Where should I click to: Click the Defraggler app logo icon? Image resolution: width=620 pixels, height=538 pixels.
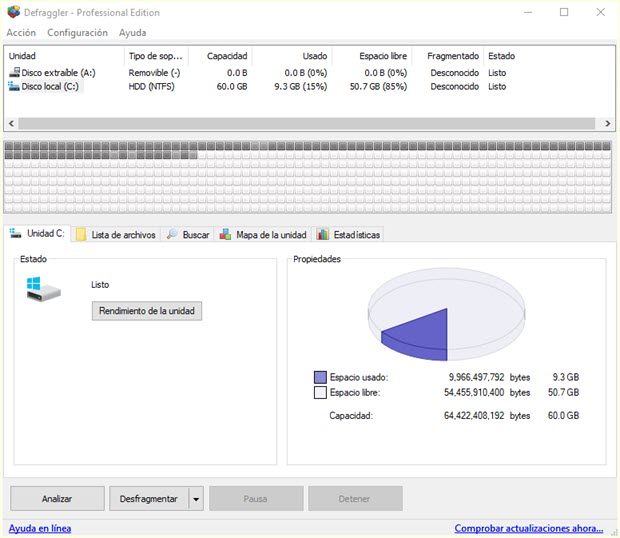[x=13, y=12]
